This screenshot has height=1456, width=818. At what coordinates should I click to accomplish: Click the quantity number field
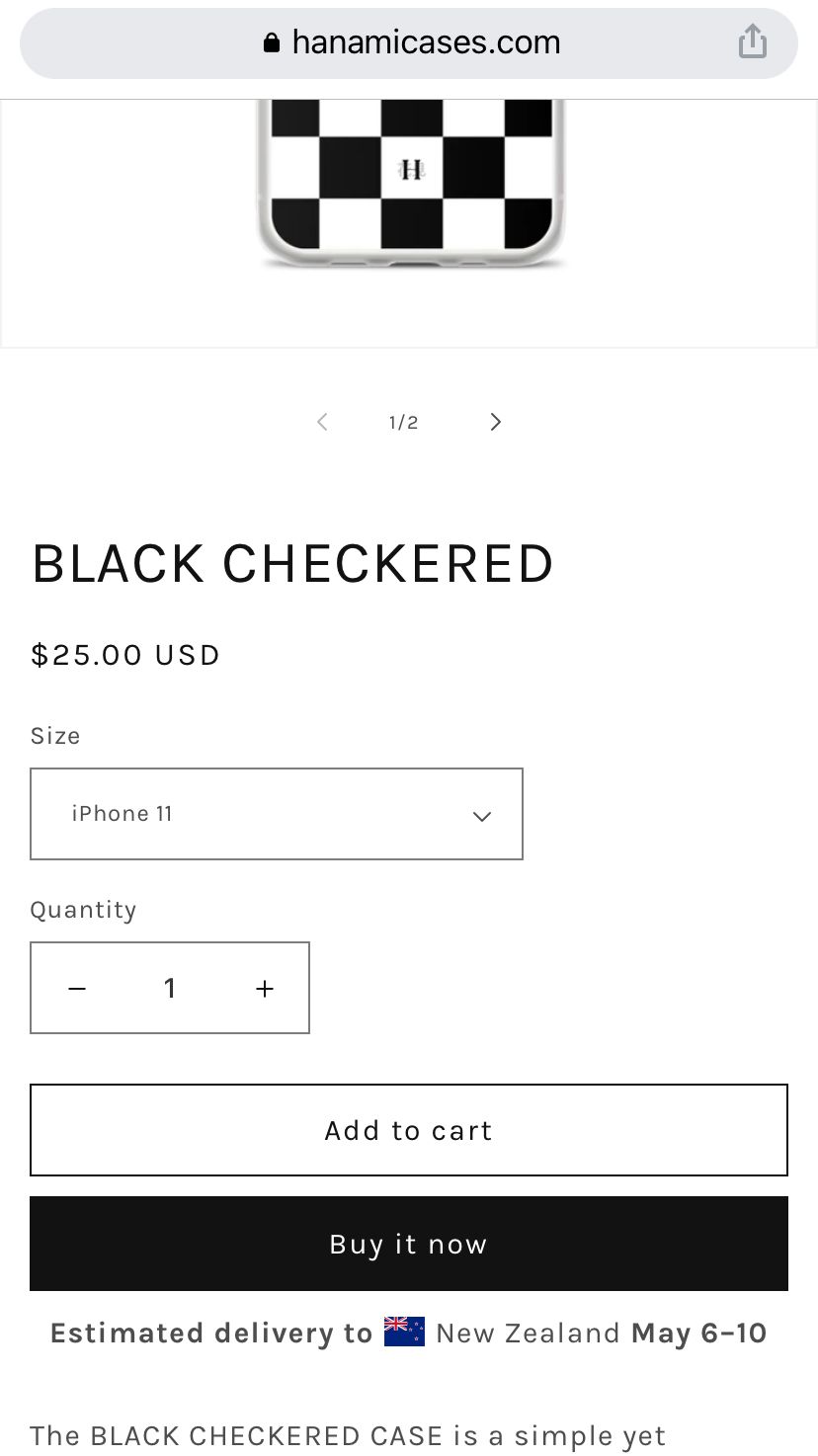click(170, 988)
